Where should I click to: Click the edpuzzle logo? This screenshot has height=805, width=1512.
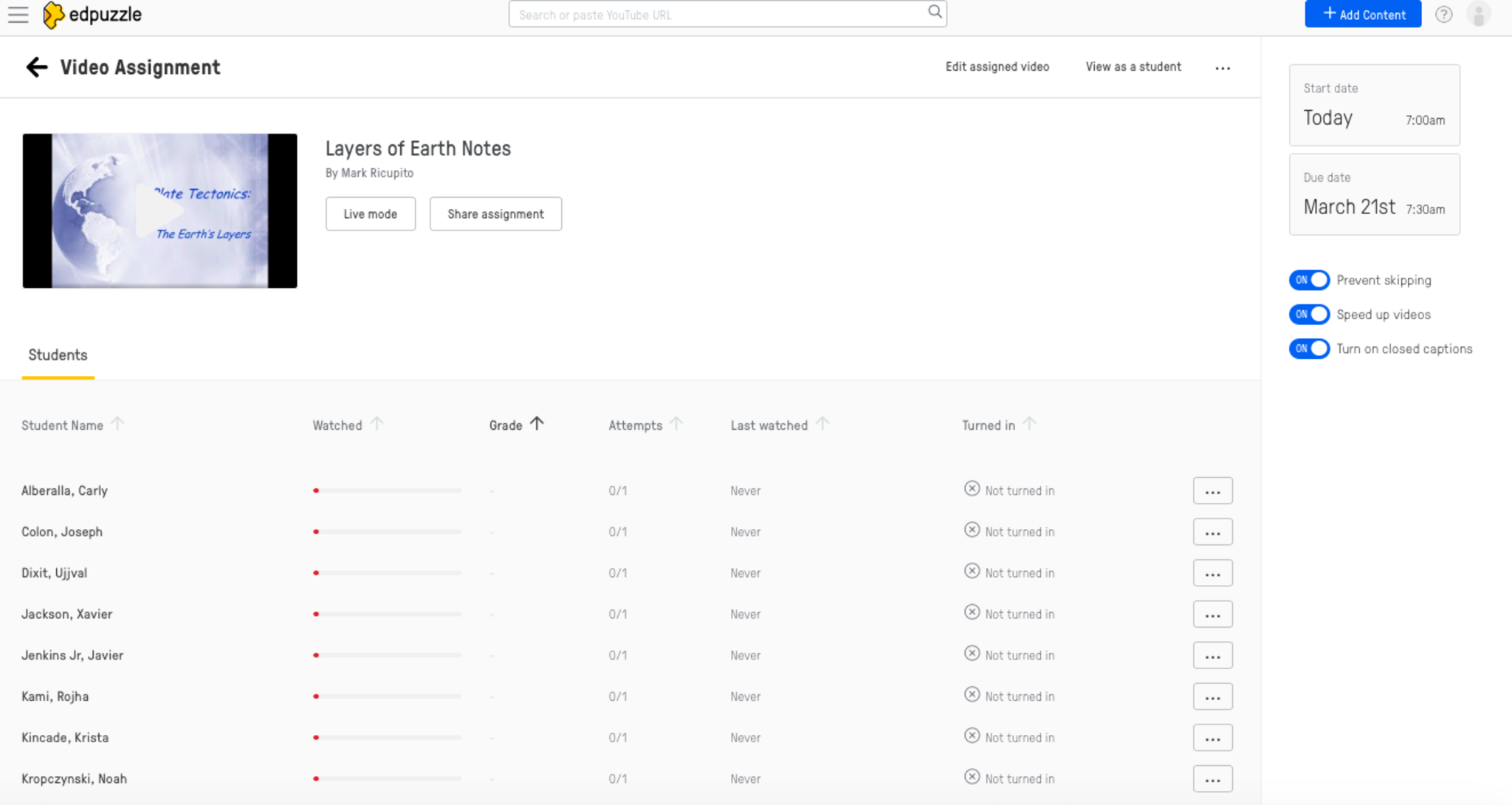[x=92, y=15]
